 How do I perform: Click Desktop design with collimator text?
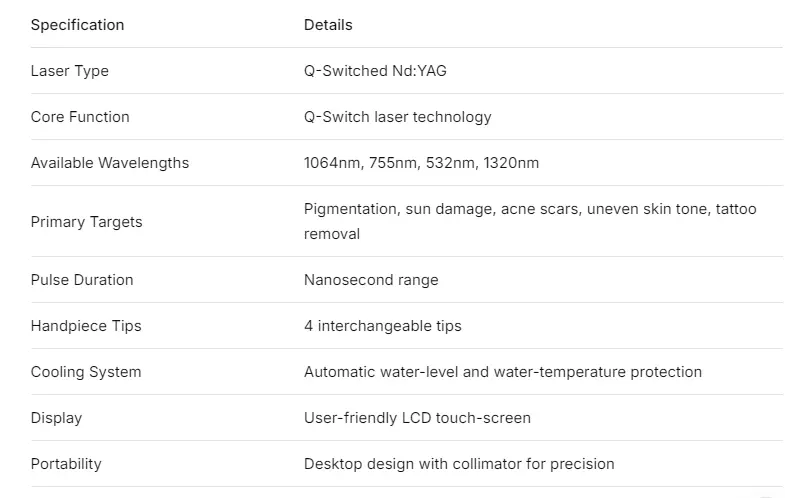click(x=459, y=464)
